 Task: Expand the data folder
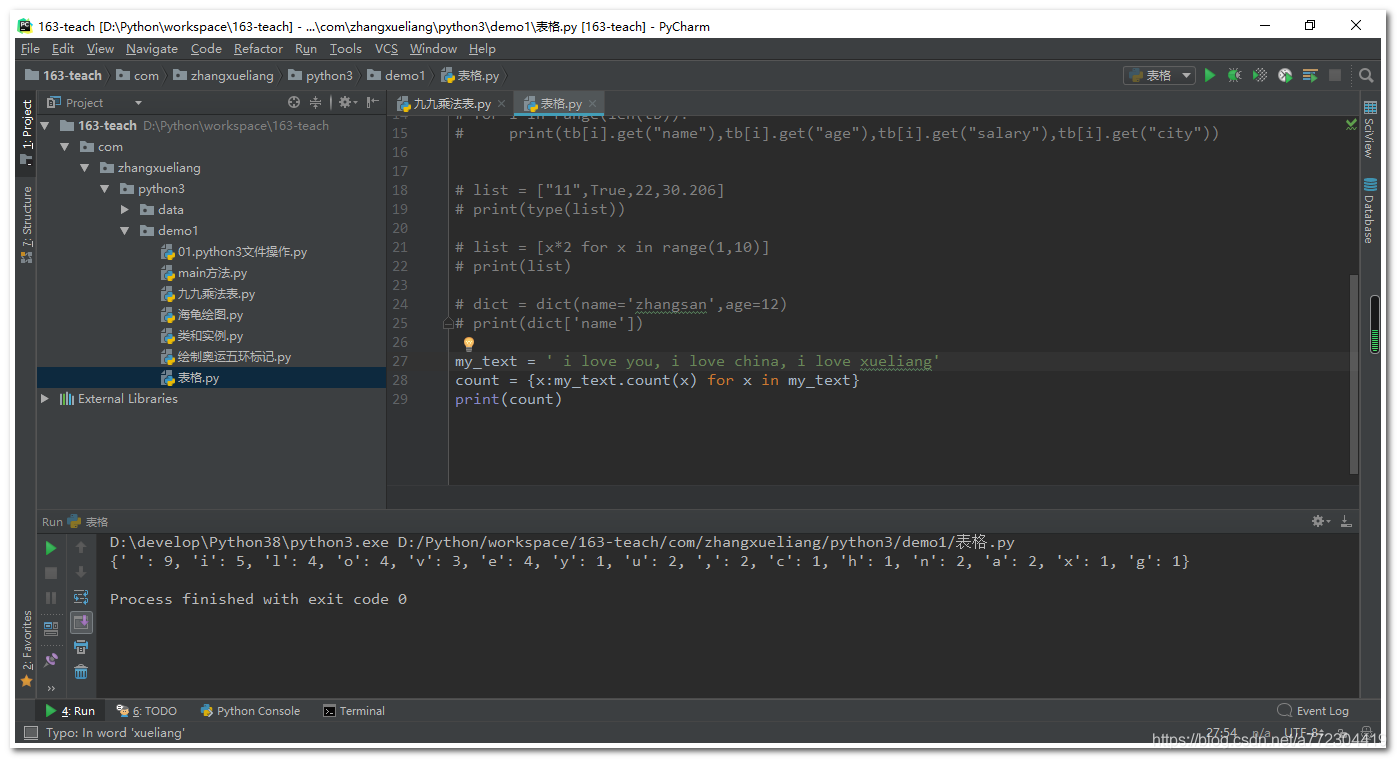coord(125,210)
